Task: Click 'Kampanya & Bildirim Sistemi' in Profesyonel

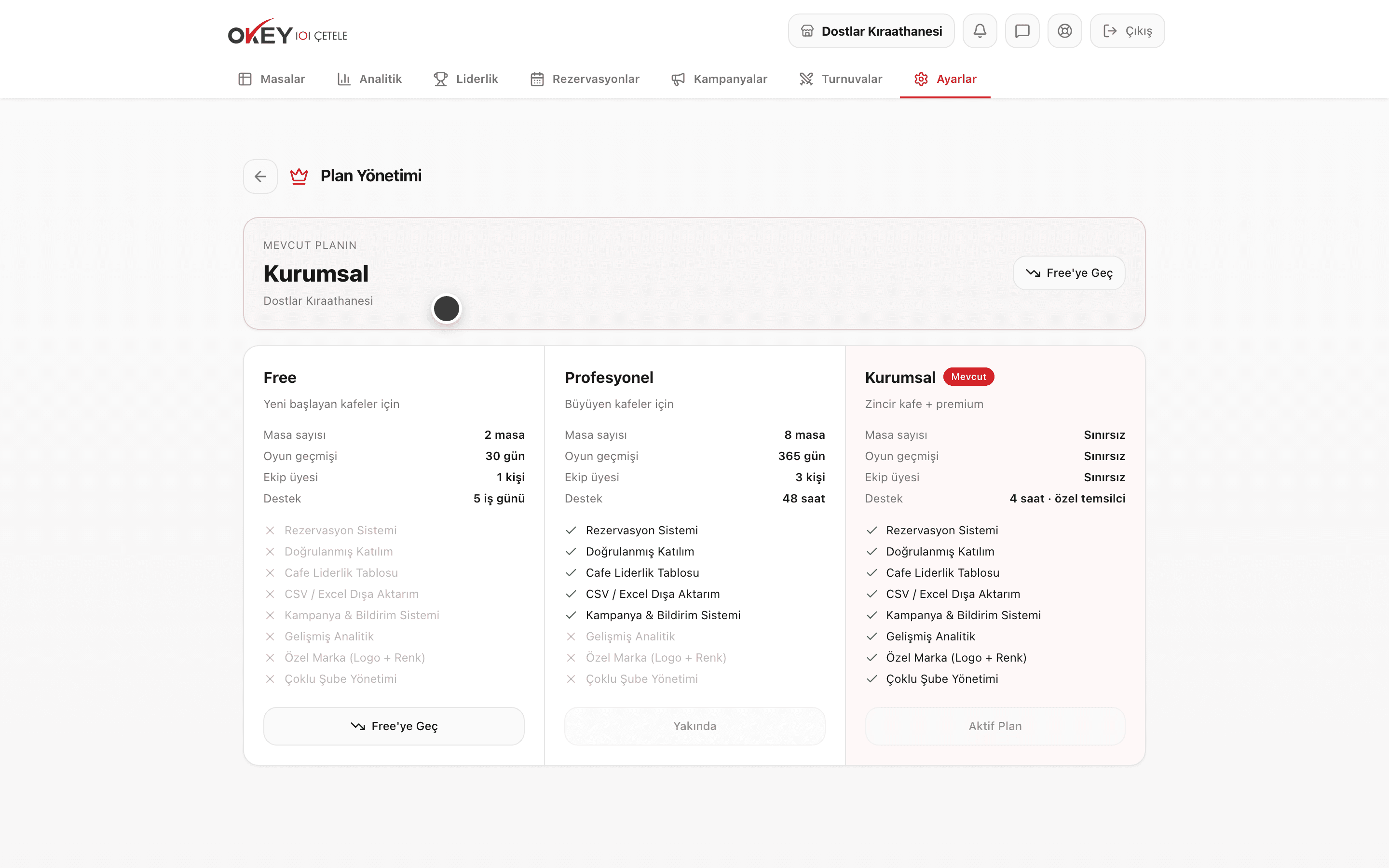Action: tap(663, 615)
